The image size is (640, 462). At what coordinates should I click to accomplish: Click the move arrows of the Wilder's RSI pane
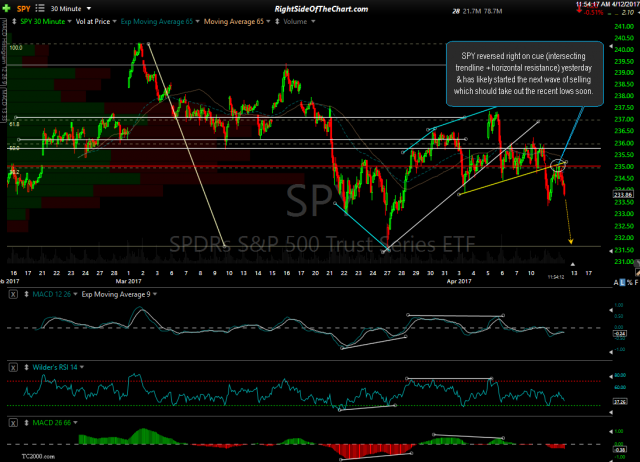coord(27,367)
